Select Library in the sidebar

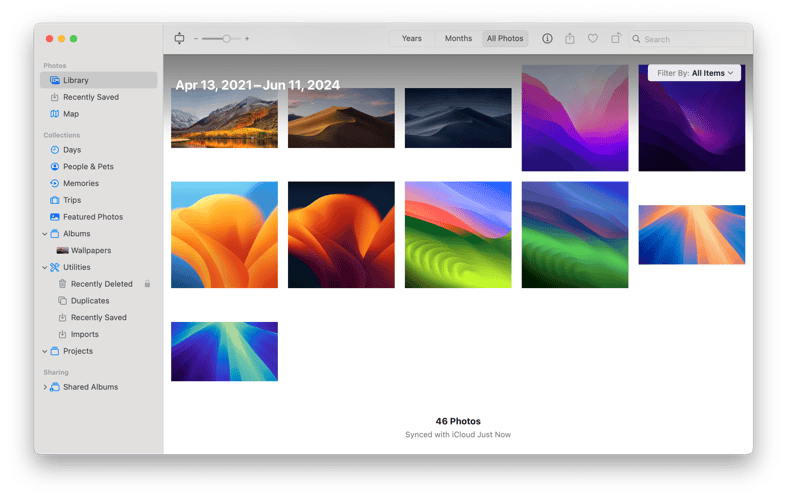(98, 80)
